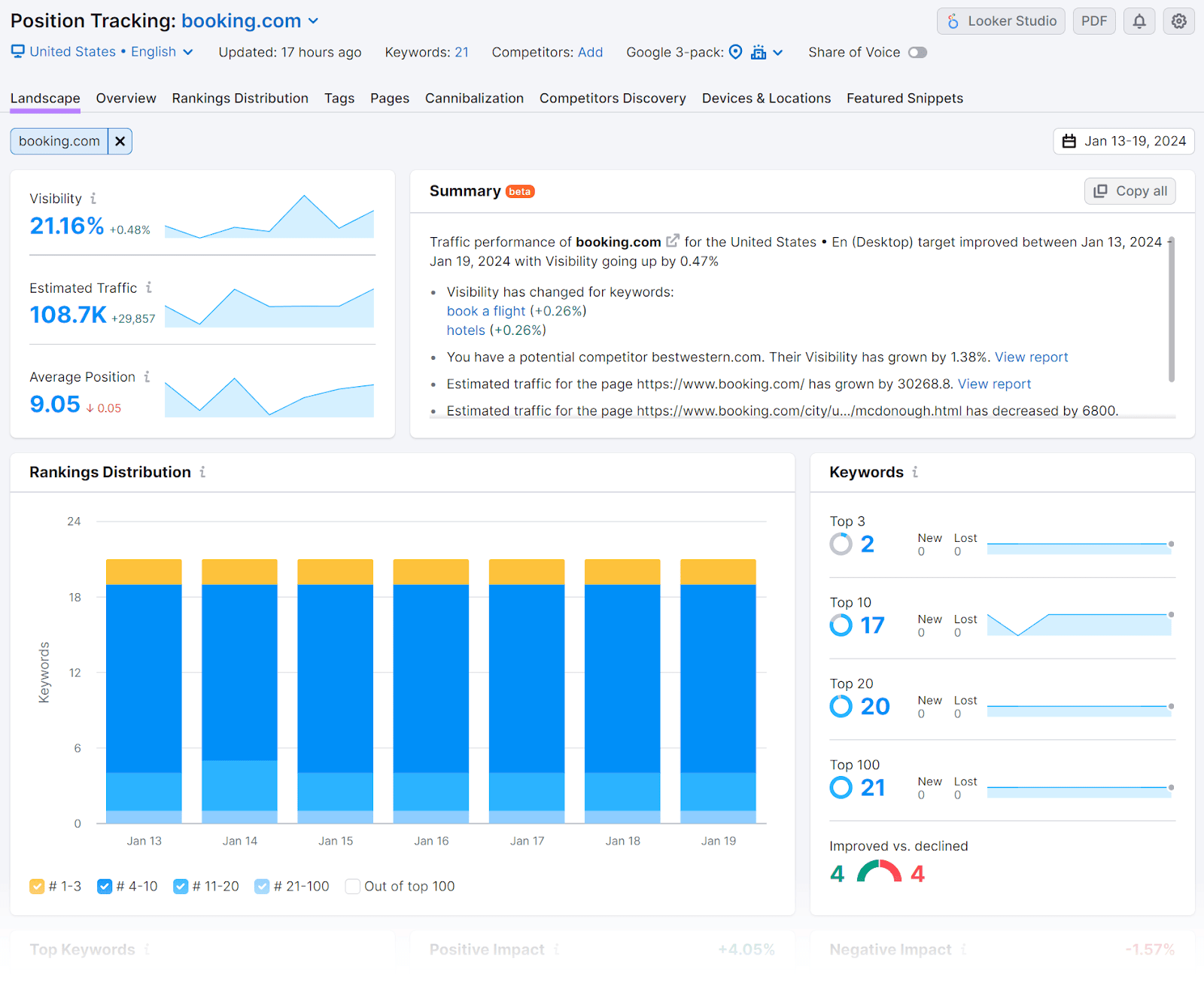Switch to the Cannibalization tab
This screenshot has height=983, width=1204.
[474, 98]
